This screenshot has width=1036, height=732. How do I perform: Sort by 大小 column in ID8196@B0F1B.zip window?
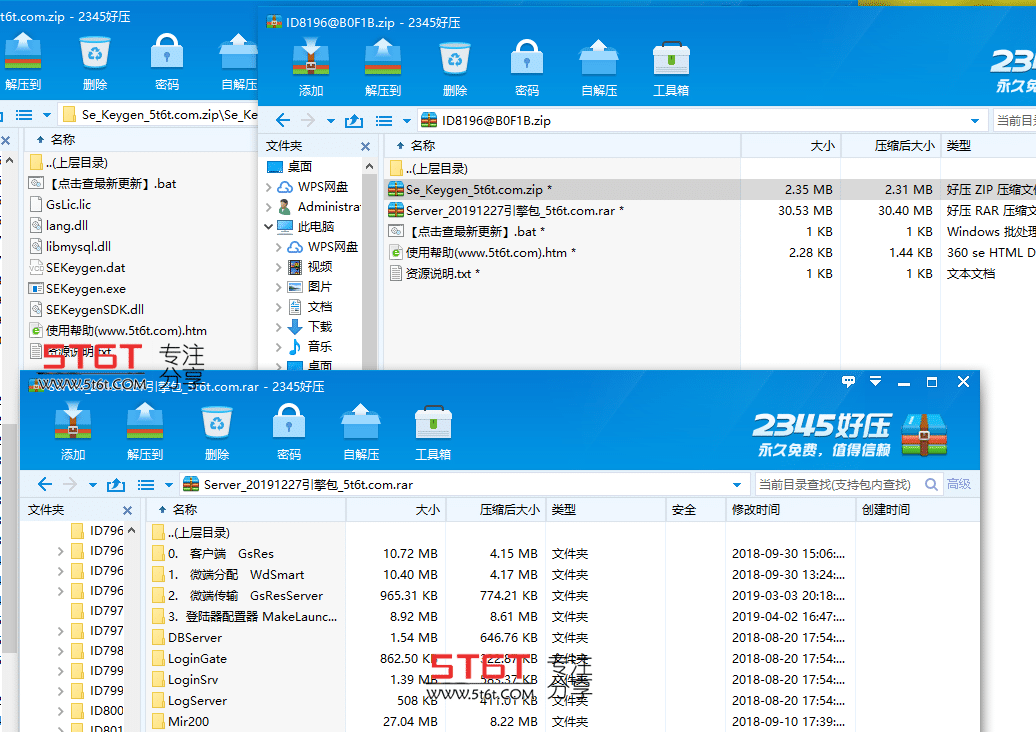coord(790,145)
